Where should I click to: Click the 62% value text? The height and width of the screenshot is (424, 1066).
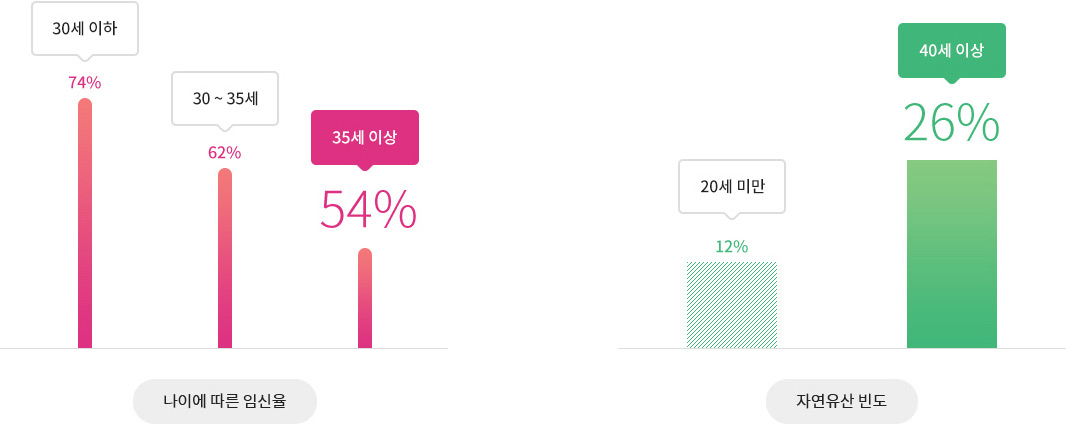(x=225, y=153)
